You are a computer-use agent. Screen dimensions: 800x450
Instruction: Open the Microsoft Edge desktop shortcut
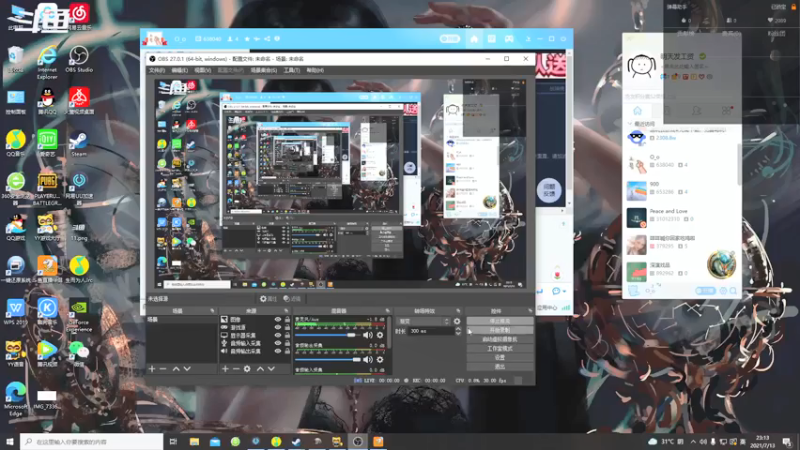click(x=15, y=399)
